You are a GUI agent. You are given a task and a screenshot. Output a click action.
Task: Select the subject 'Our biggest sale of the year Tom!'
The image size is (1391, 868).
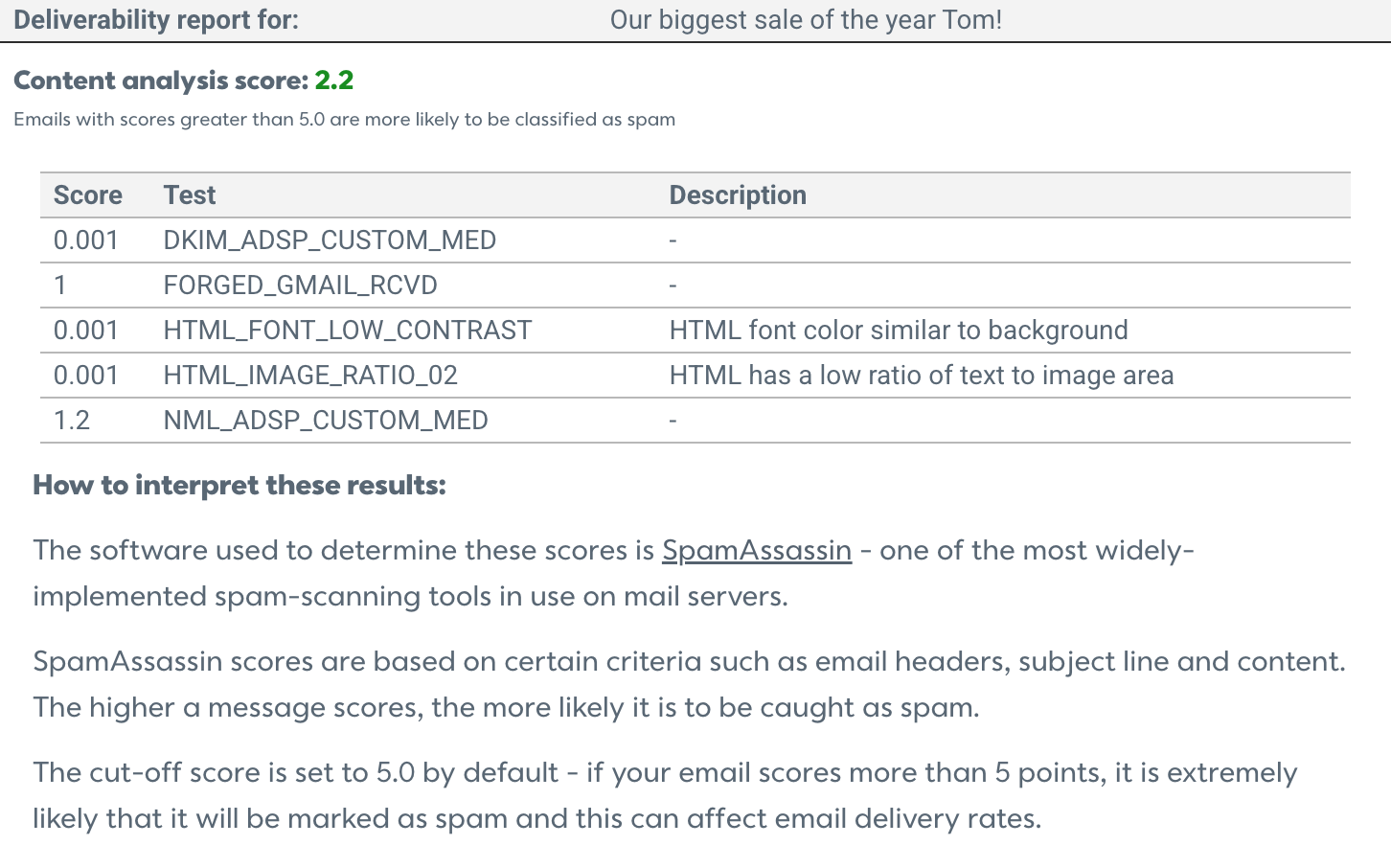point(806,20)
